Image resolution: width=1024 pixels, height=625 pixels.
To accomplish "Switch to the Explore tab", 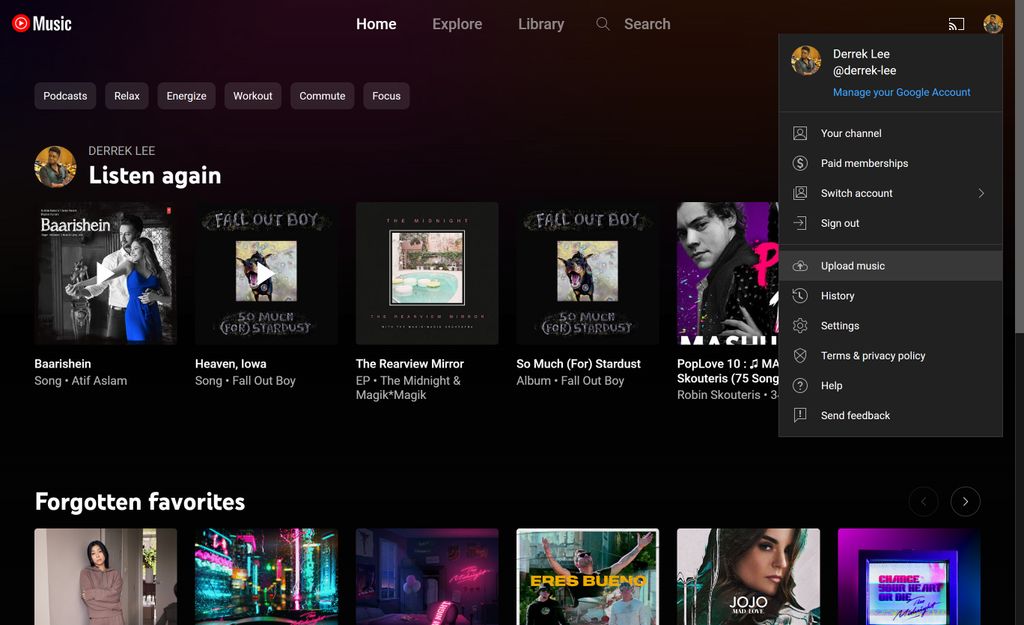I will tap(457, 23).
